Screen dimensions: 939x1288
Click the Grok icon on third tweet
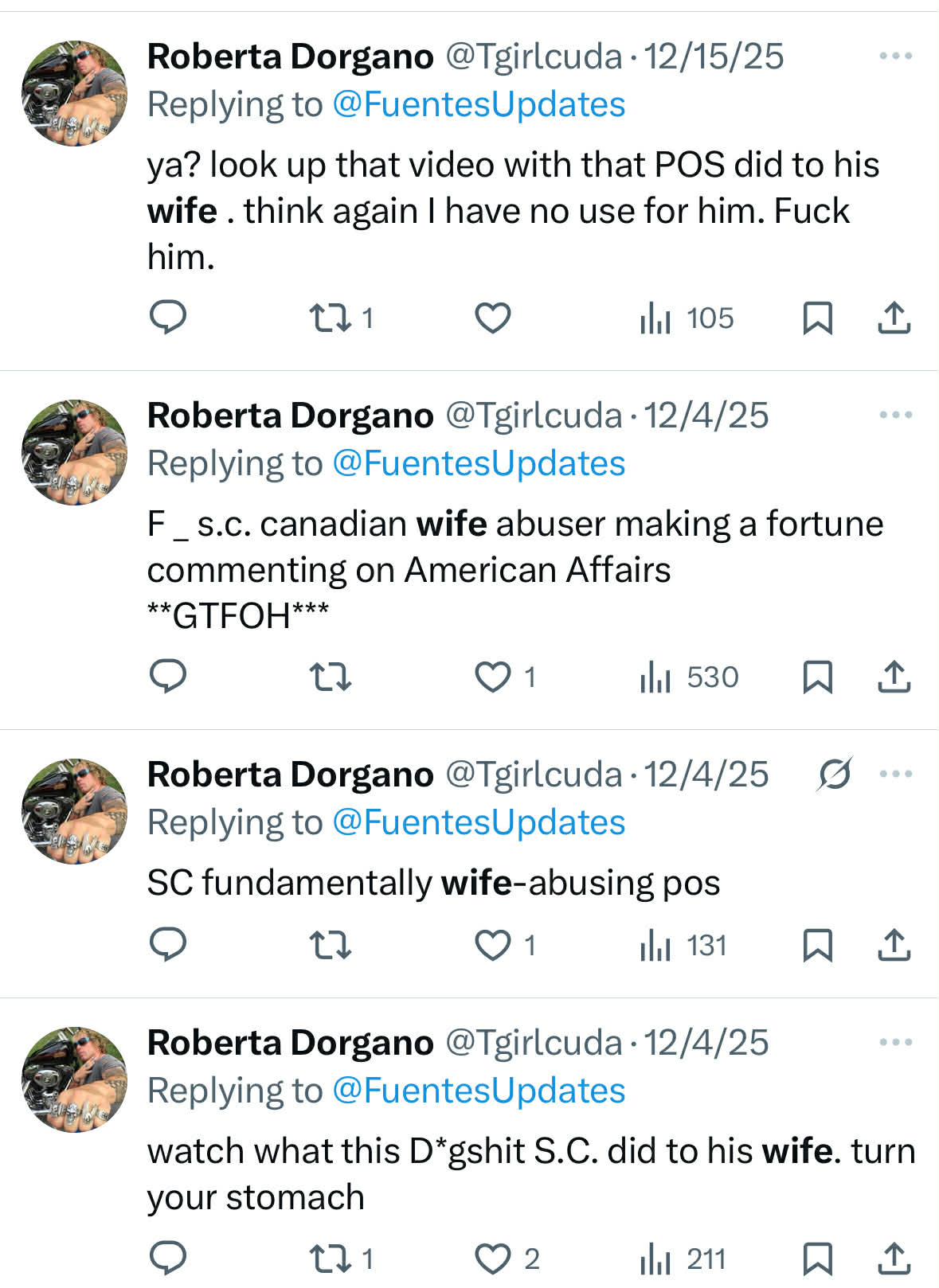tap(834, 774)
